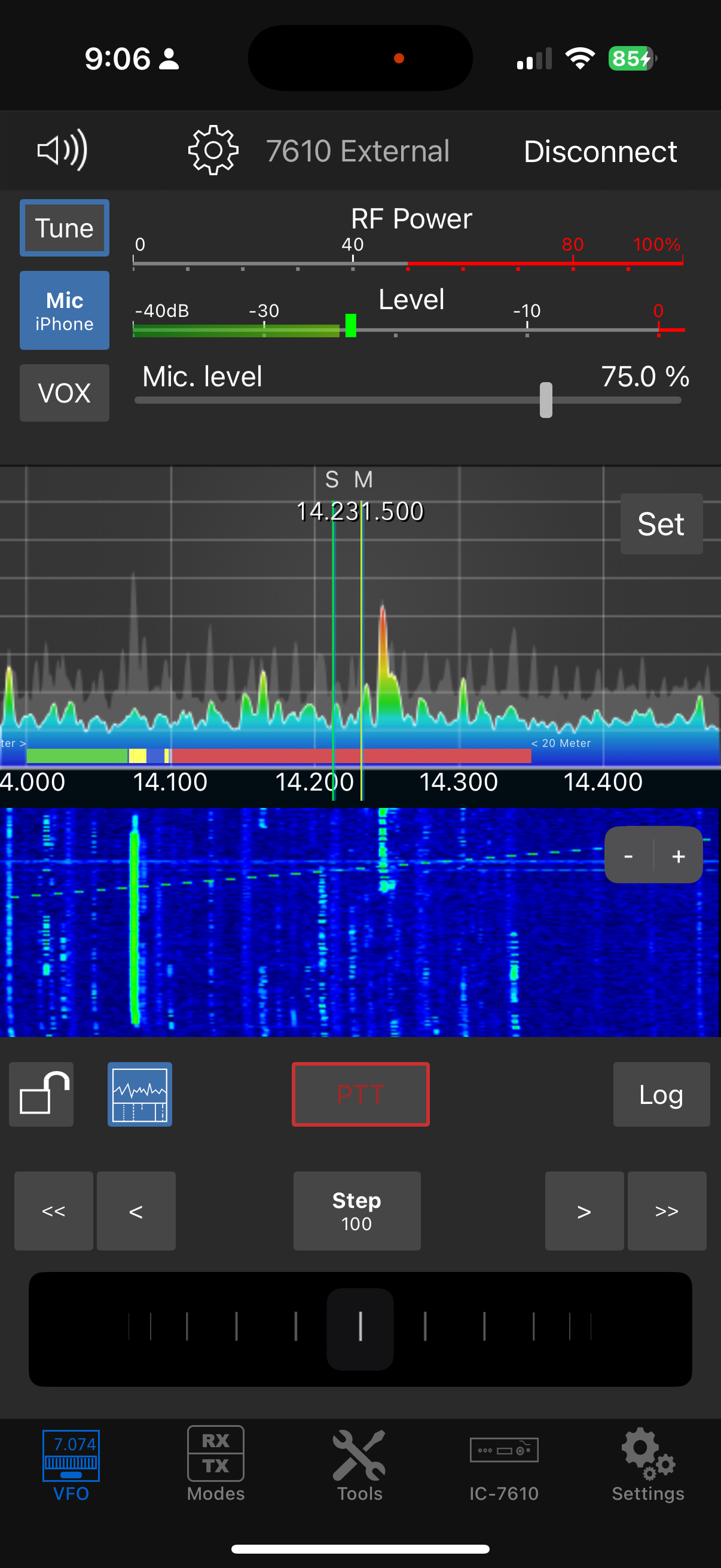Tap the speaker audio icon
The image size is (721, 1568).
click(x=62, y=150)
